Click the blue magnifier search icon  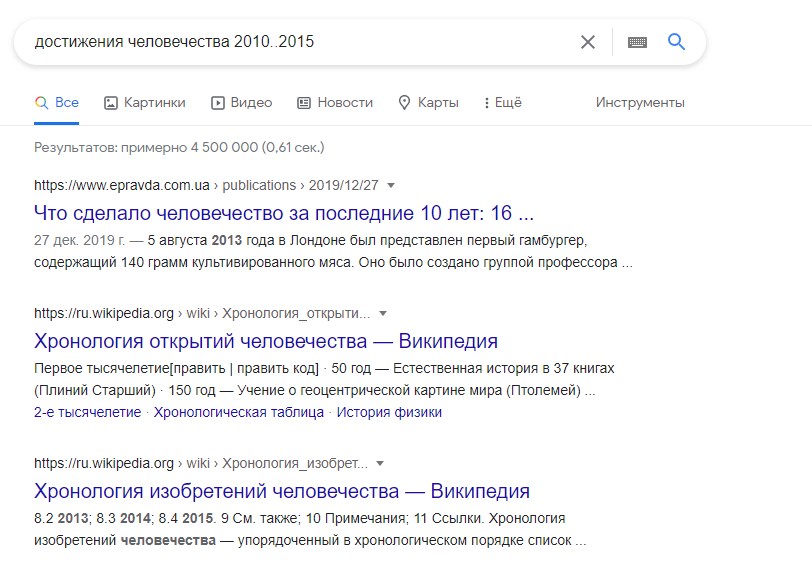(x=676, y=41)
